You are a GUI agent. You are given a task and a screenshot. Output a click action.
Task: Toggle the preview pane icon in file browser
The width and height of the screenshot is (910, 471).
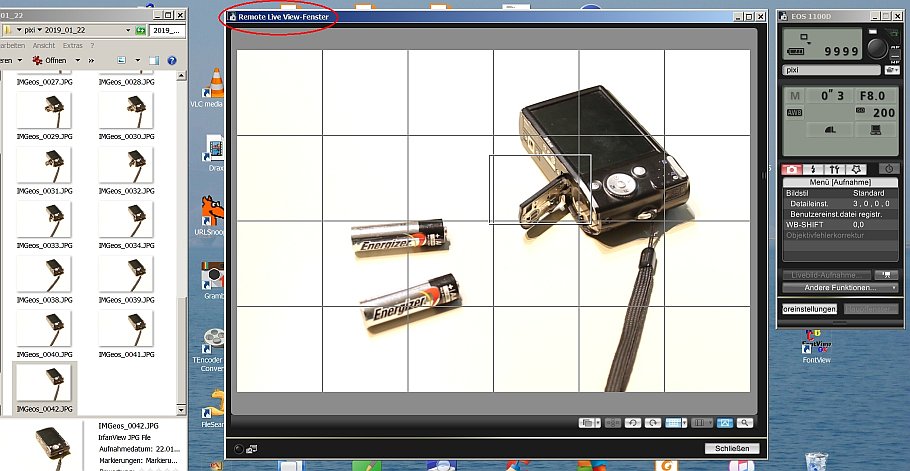pyautogui.click(x=154, y=60)
